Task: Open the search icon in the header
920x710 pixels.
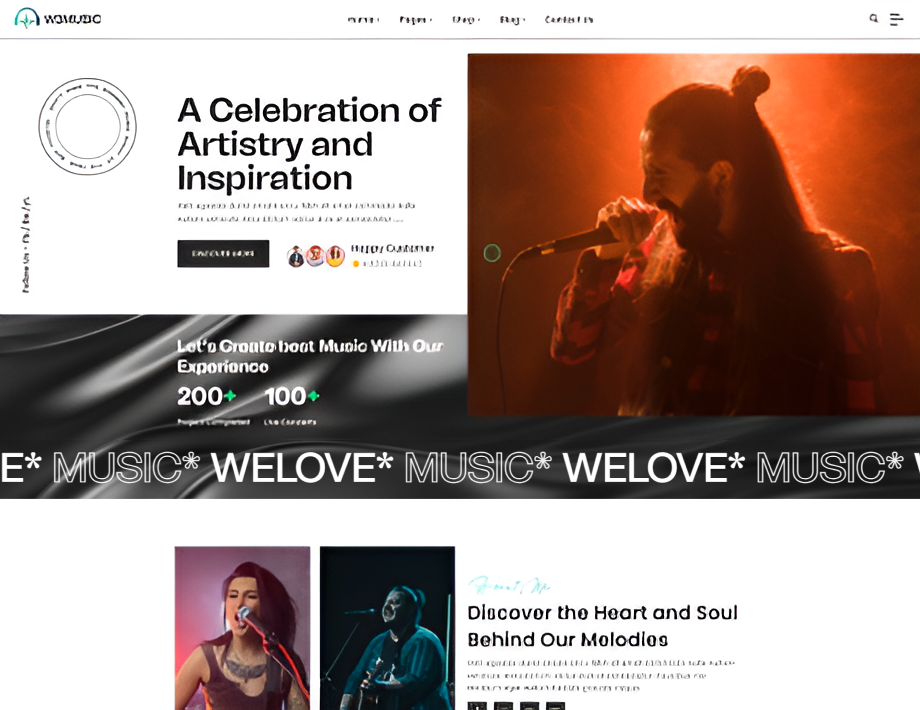Action: click(x=874, y=19)
